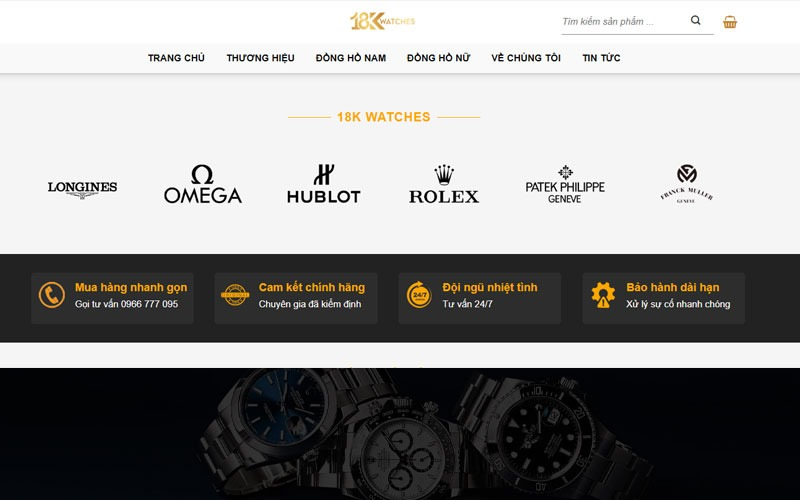Select the Omega brand logo
Screen dimensions: 800x500
coord(203,184)
